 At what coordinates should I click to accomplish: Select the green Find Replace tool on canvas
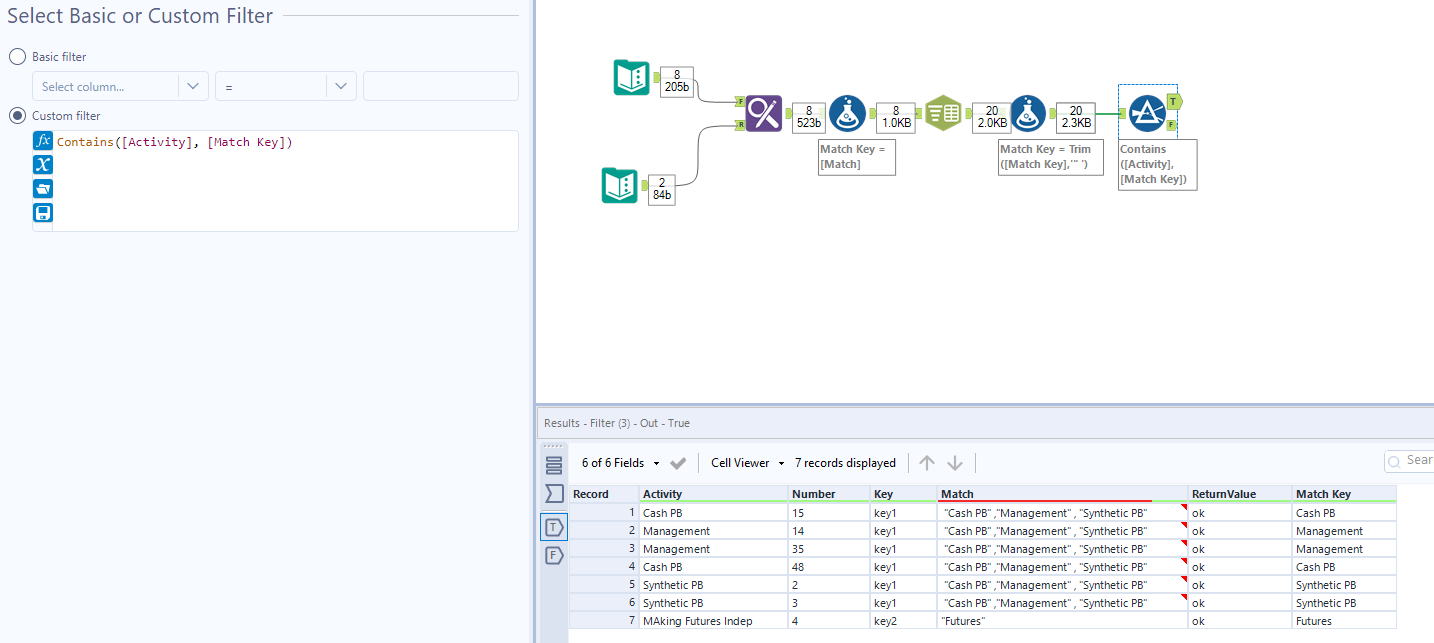[763, 113]
